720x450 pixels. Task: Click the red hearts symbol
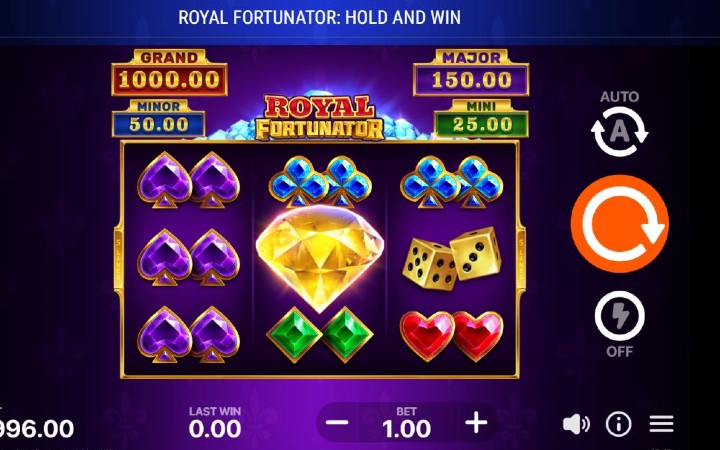451,336
